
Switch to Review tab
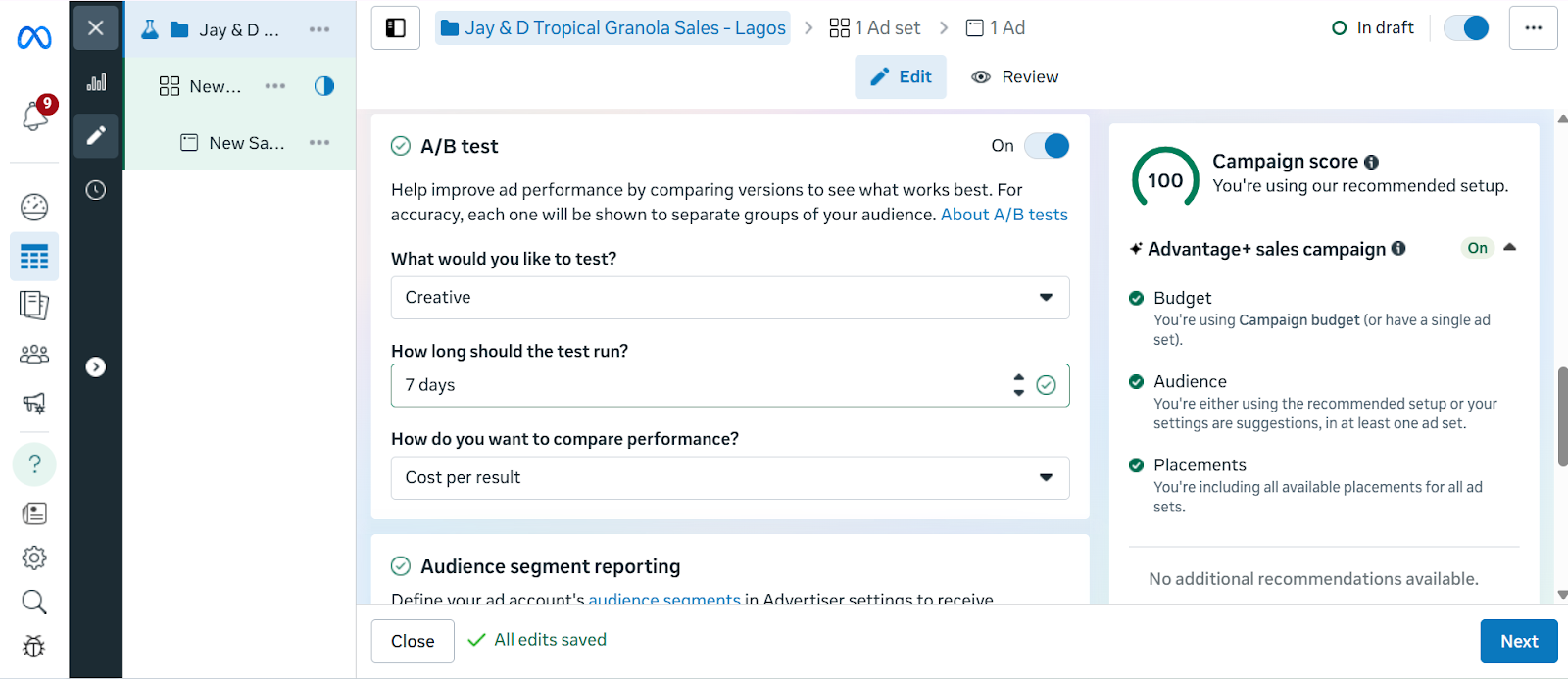pyautogui.click(x=1014, y=77)
